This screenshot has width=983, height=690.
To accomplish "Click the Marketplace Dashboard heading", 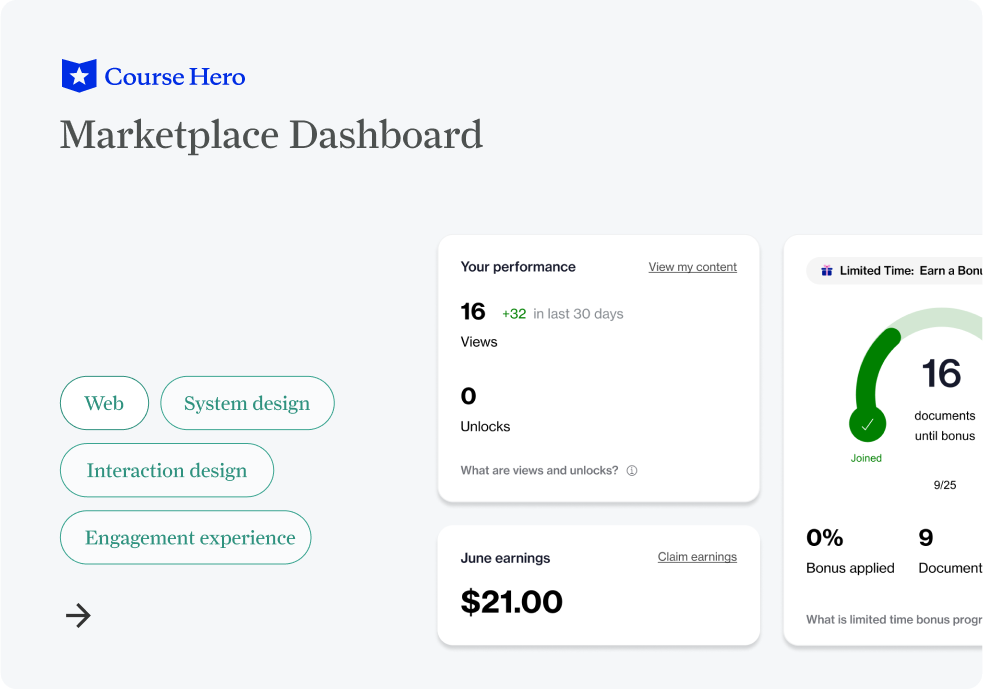I will click(271, 134).
